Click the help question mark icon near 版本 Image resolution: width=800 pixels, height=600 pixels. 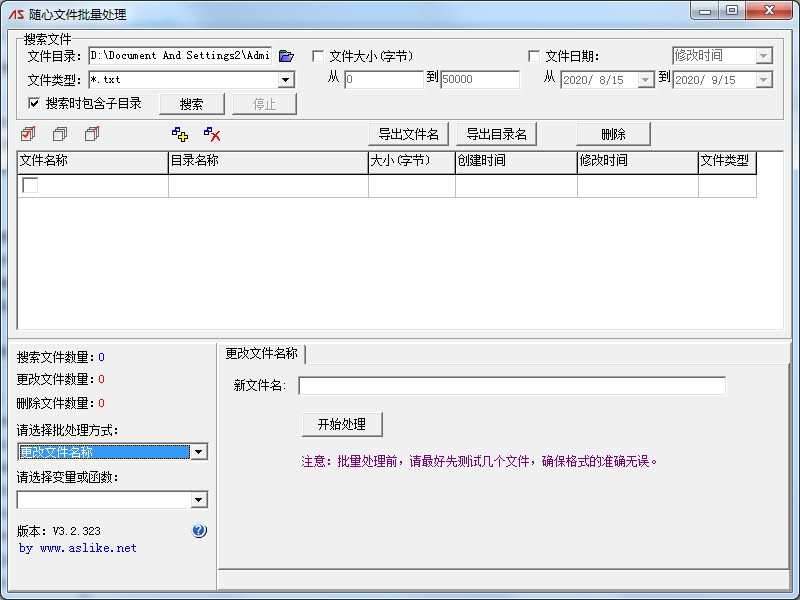coord(199,531)
